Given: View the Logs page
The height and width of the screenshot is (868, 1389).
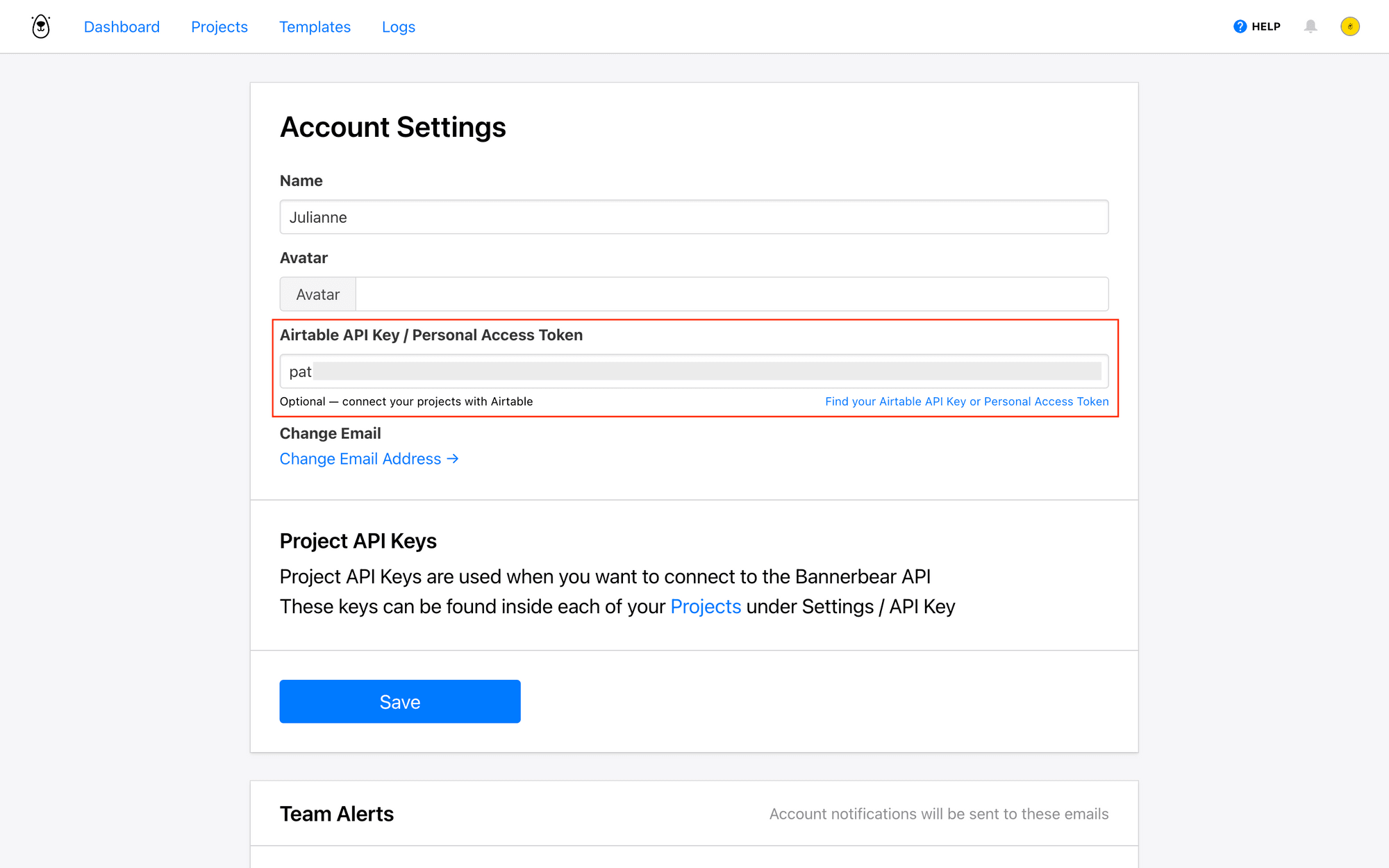Looking at the screenshot, I should tap(398, 26).
